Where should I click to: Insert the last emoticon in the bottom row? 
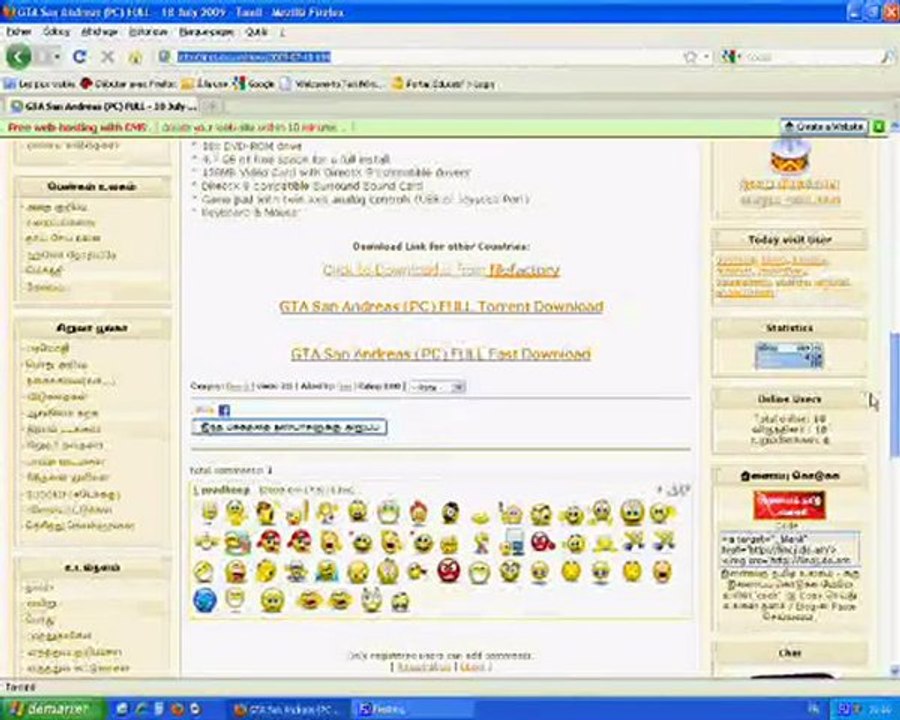401,601
